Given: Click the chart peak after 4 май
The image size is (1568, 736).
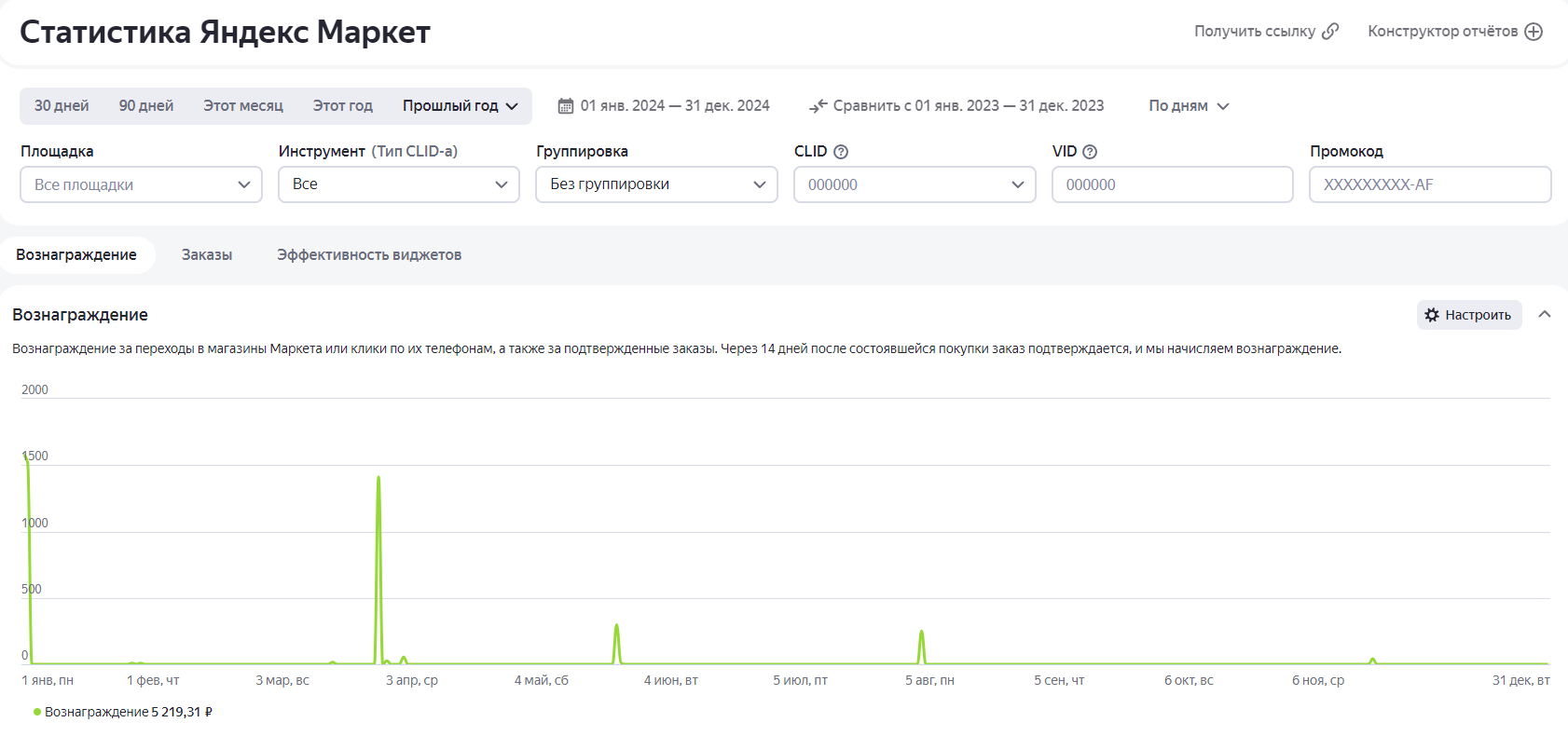Looking at the screenshot, I should click(x=616, y=626).
